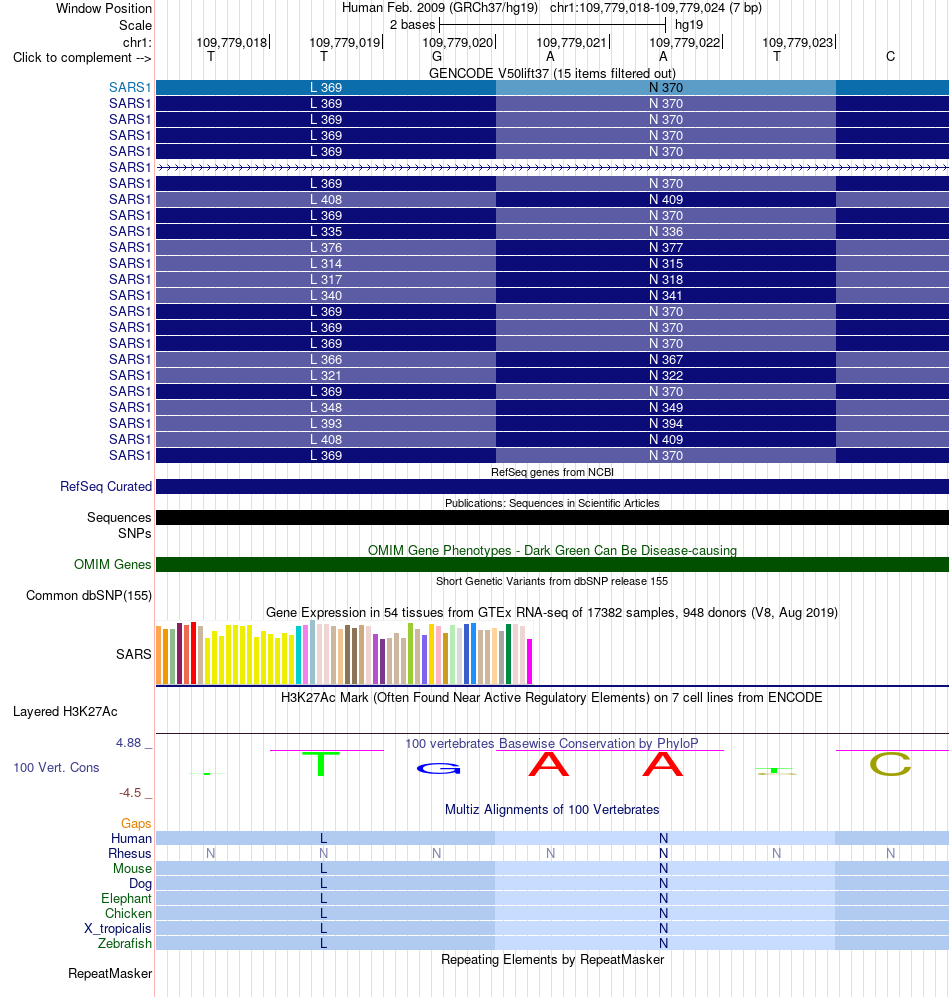Click the Window Position label
Image resolution: width=950 pixels, height=997 pixels.
104,8
